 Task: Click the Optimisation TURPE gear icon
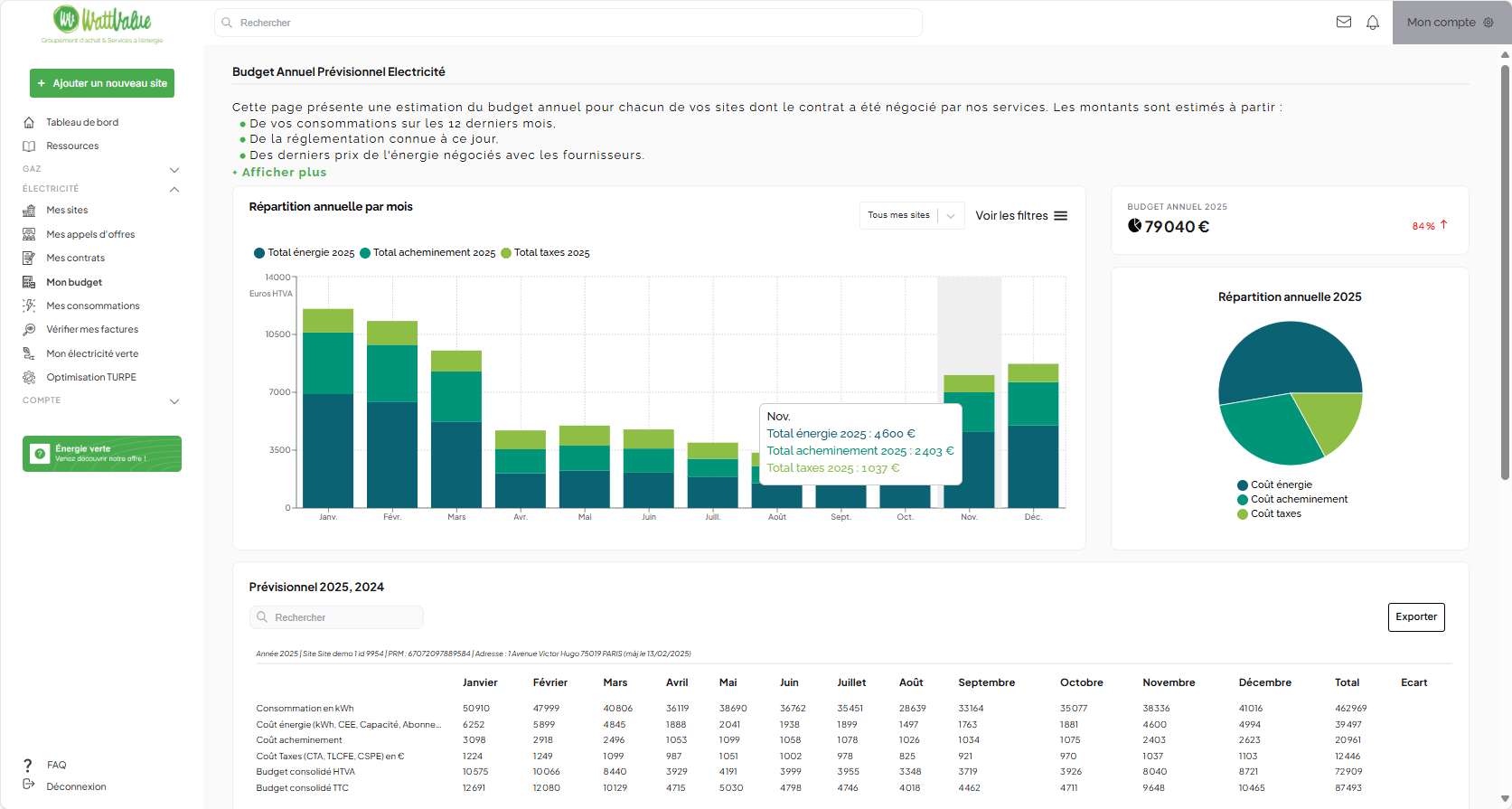tap(29, 378)
